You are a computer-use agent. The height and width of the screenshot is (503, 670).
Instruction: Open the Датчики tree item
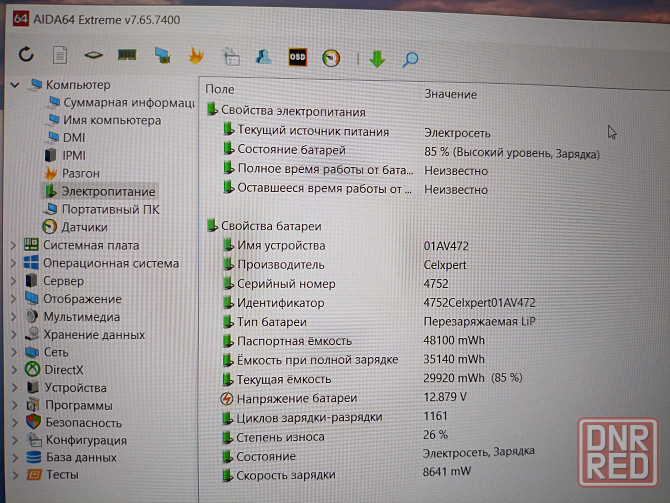click(x=75, y=227)
